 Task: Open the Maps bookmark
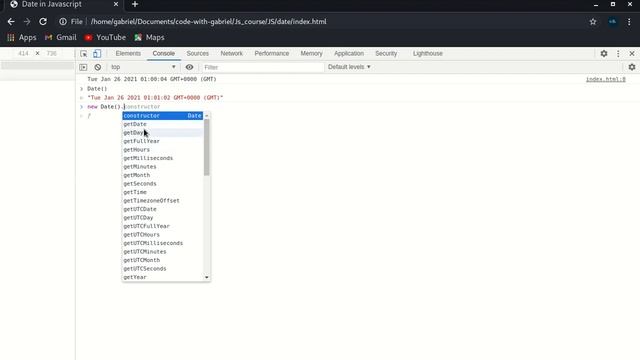point(149,37)
